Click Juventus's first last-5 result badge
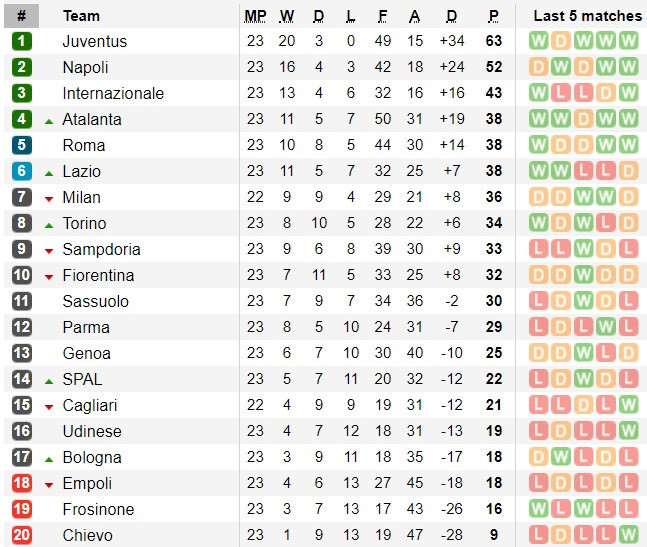The image size is (647, 547). pyautogui.click(x=539, y=41)
